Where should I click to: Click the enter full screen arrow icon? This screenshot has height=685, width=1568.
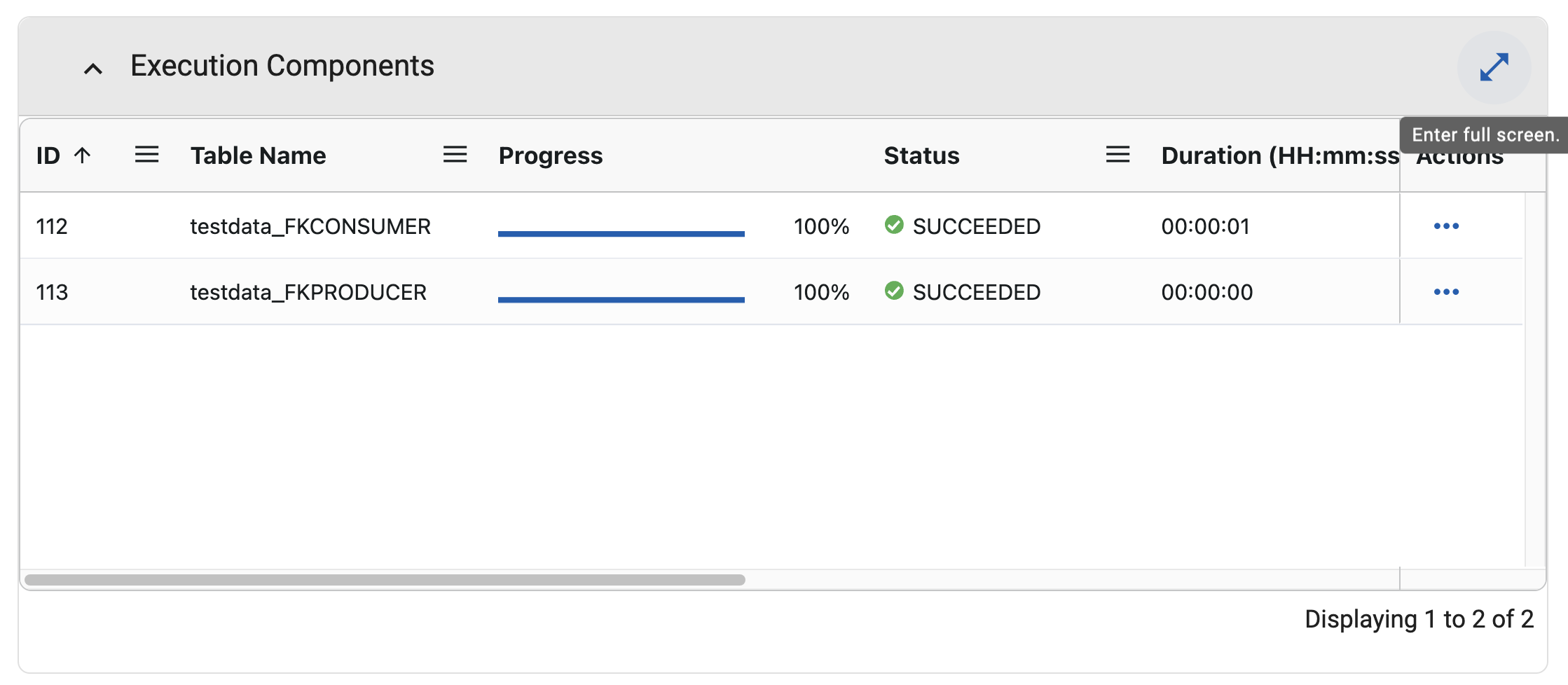pyautogui.click(x=1494, y=67)
